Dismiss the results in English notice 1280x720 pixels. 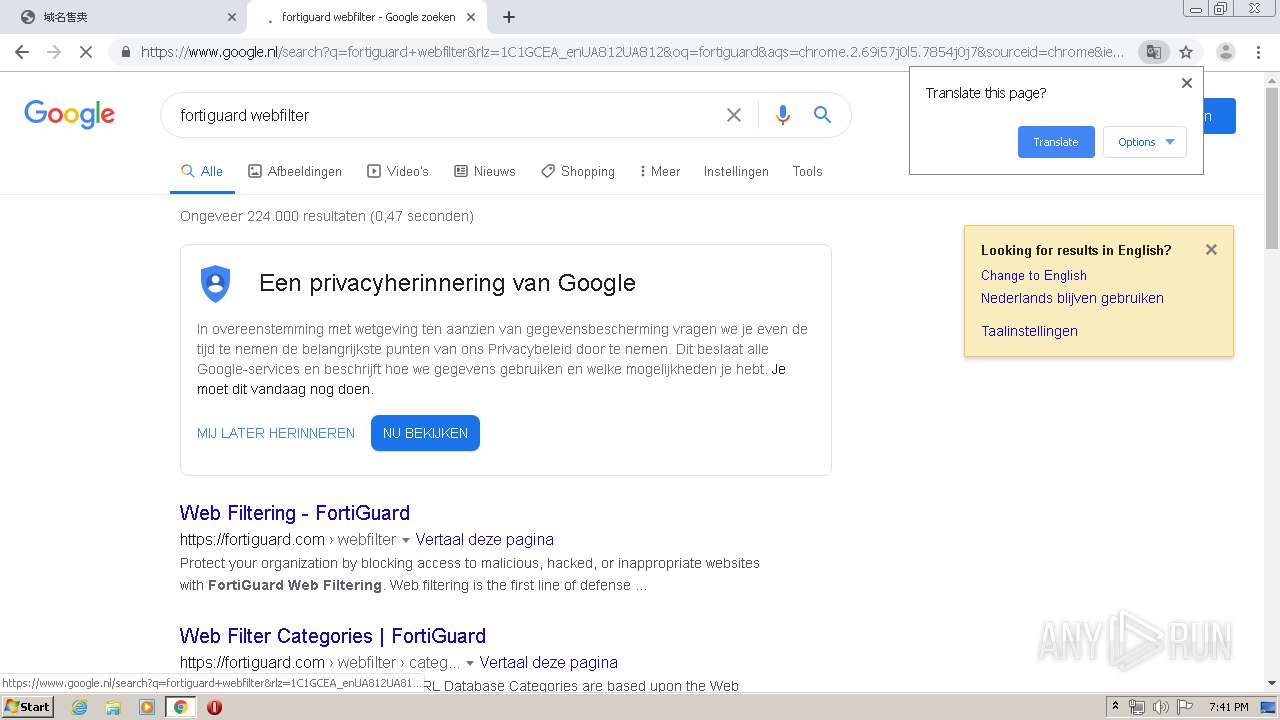tap(1211, 250)
